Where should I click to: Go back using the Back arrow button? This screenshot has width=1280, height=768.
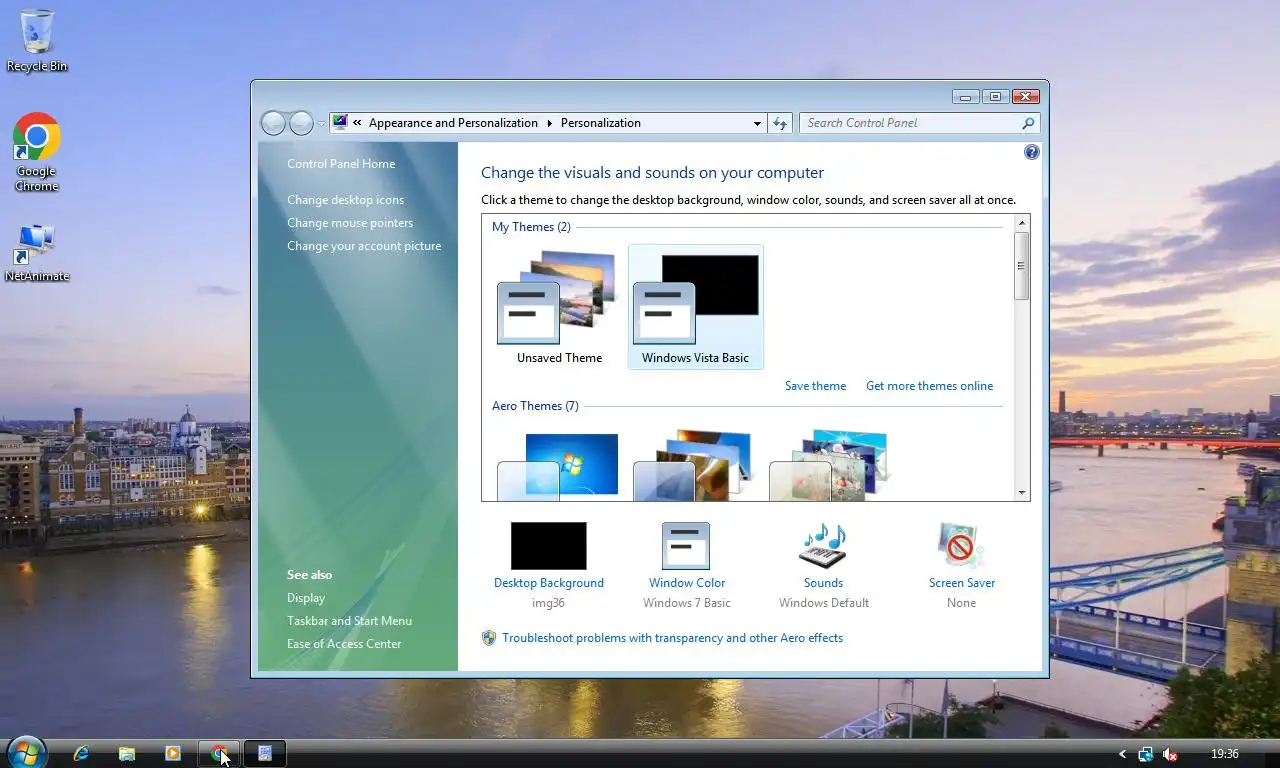tap(273, 123)
